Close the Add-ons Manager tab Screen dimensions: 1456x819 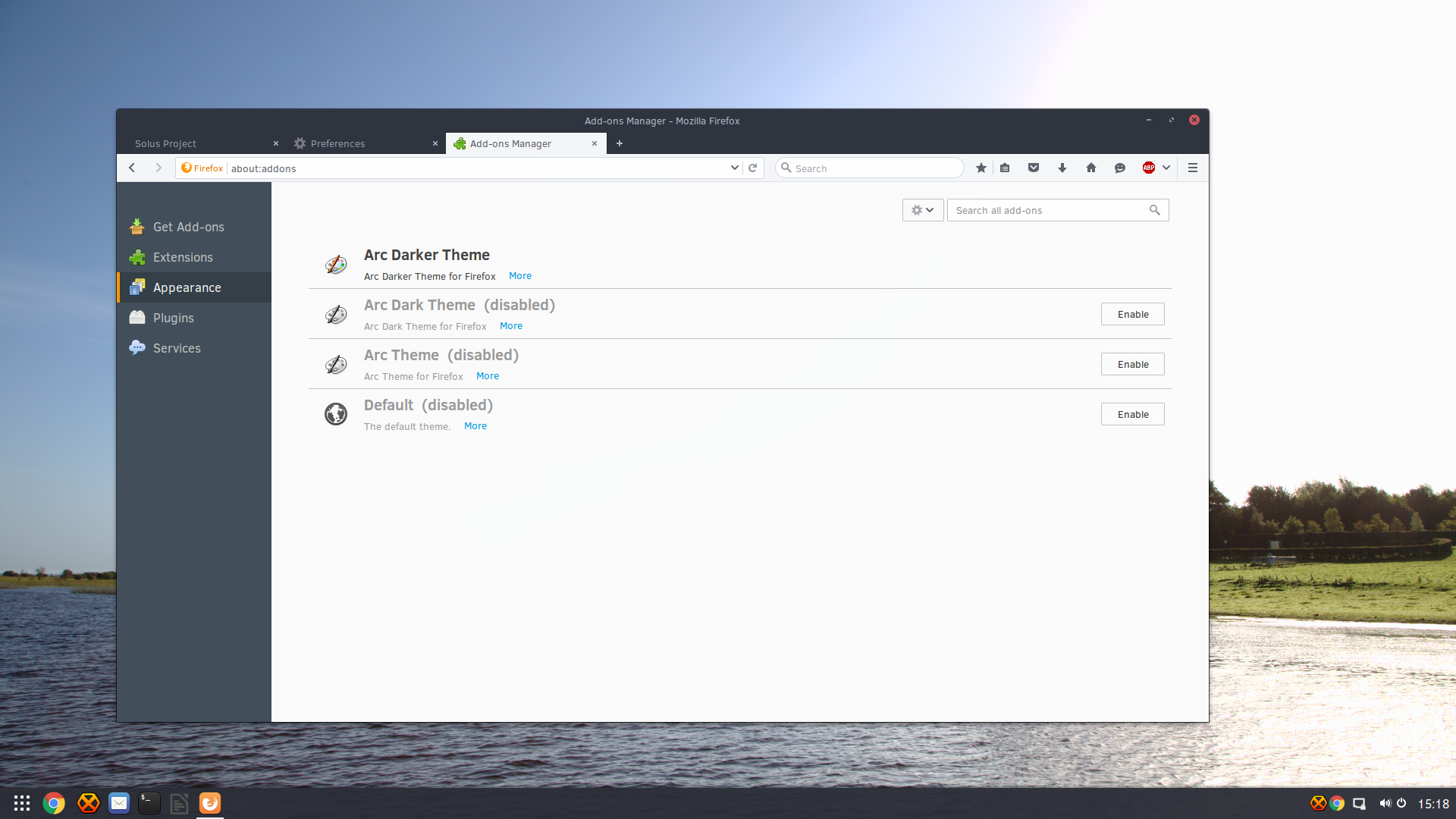(x=595, y=143)
